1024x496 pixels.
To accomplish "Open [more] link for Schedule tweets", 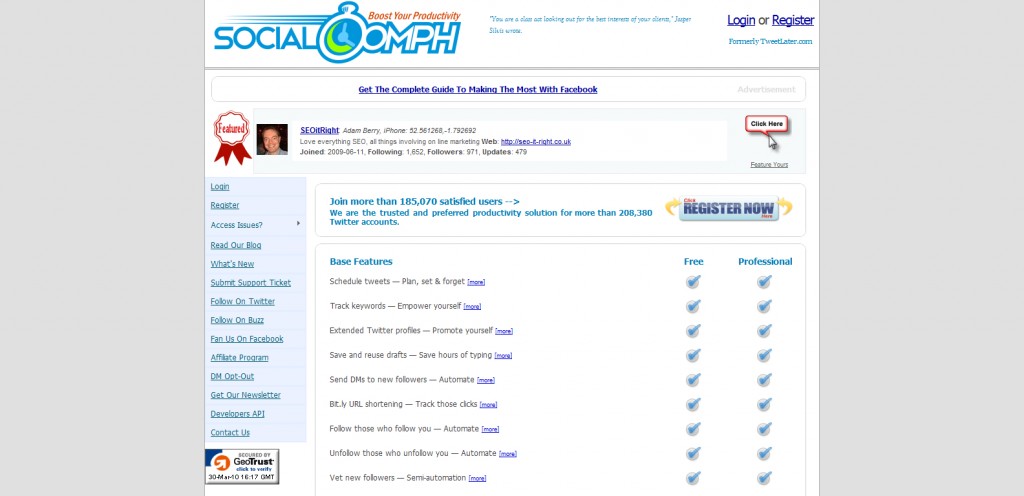I will [x=476, y=283].
